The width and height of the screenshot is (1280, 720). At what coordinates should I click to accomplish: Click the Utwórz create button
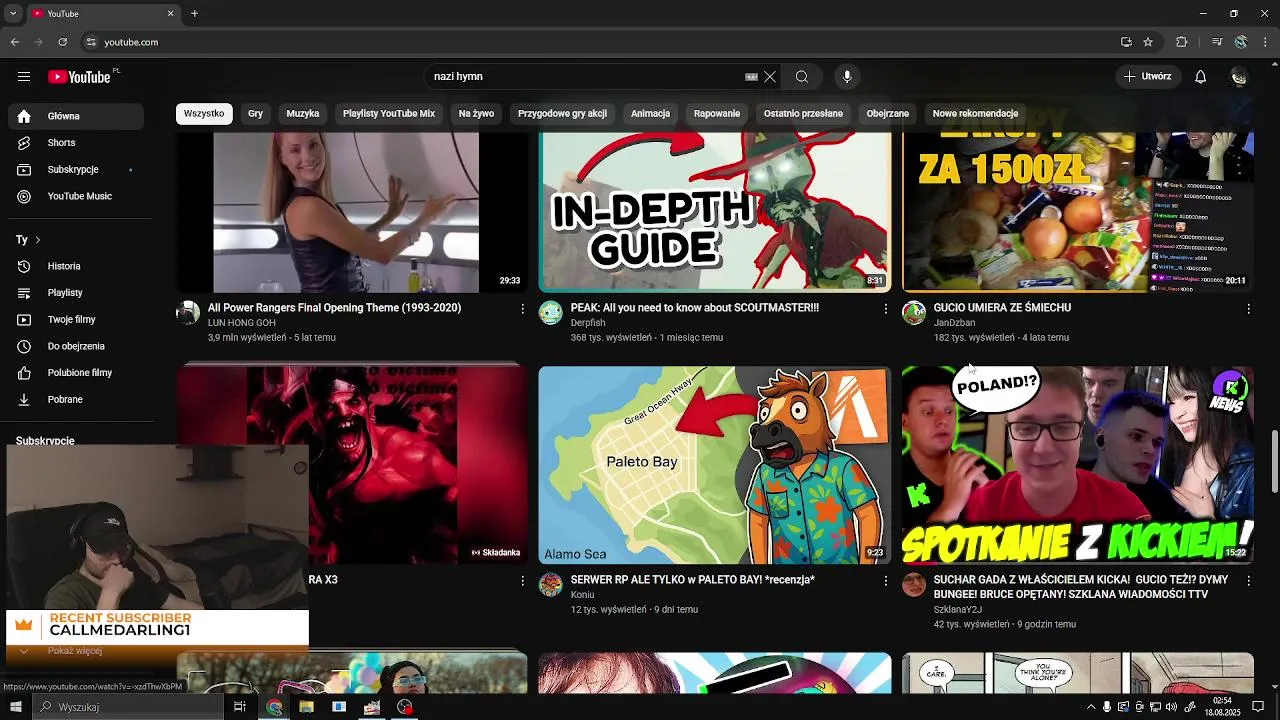coord(1148,77)
